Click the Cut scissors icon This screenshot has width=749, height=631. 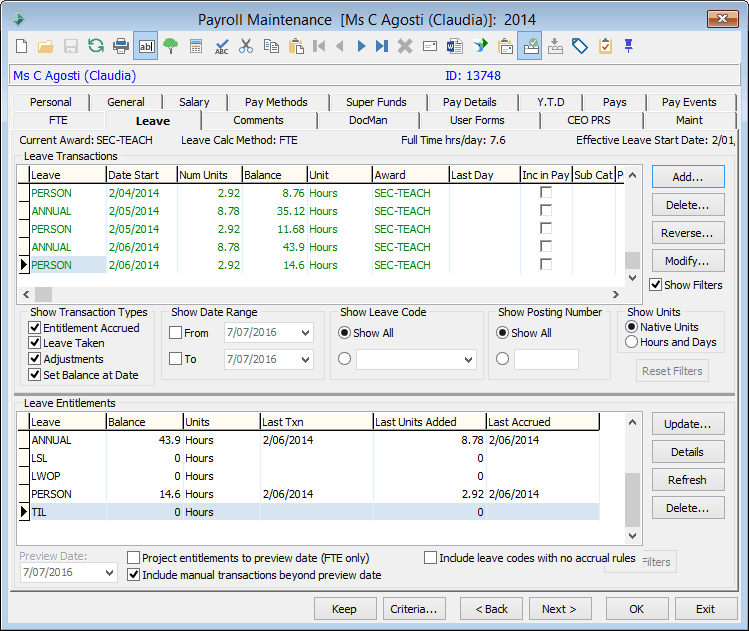246,46
